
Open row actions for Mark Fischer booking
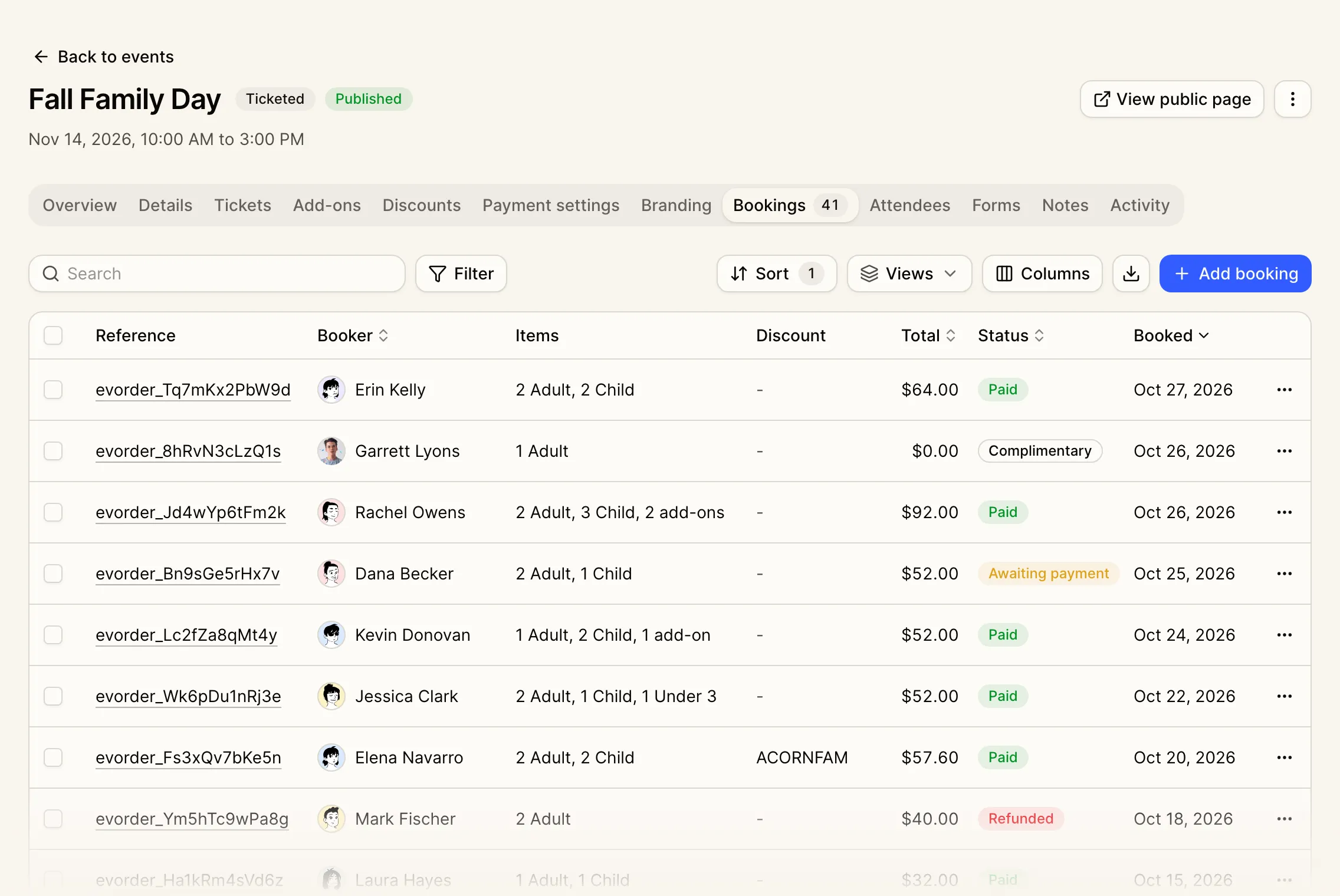1284,819
